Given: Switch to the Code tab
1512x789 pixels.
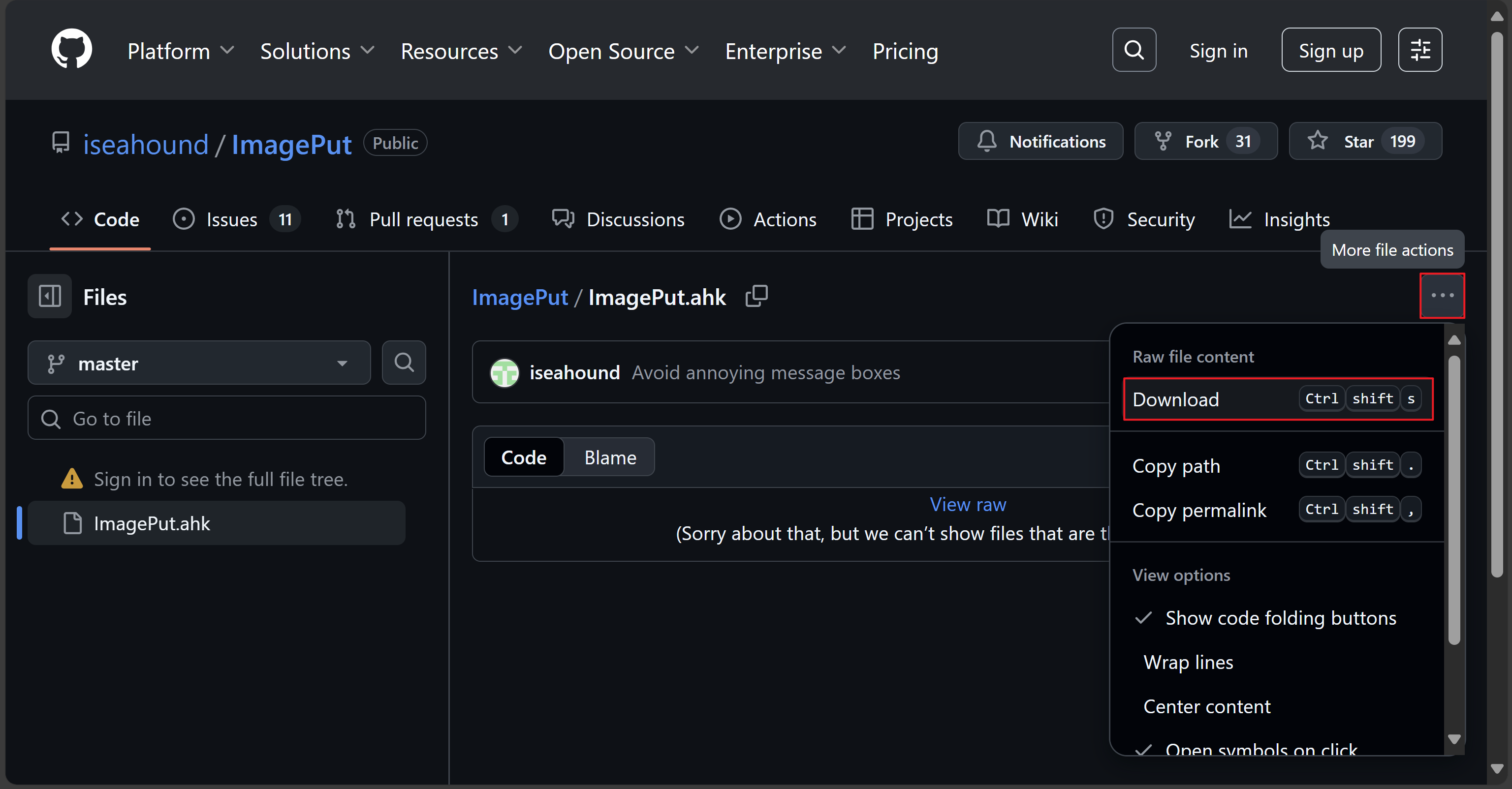Looking at the screenshot, I should 100,219.
